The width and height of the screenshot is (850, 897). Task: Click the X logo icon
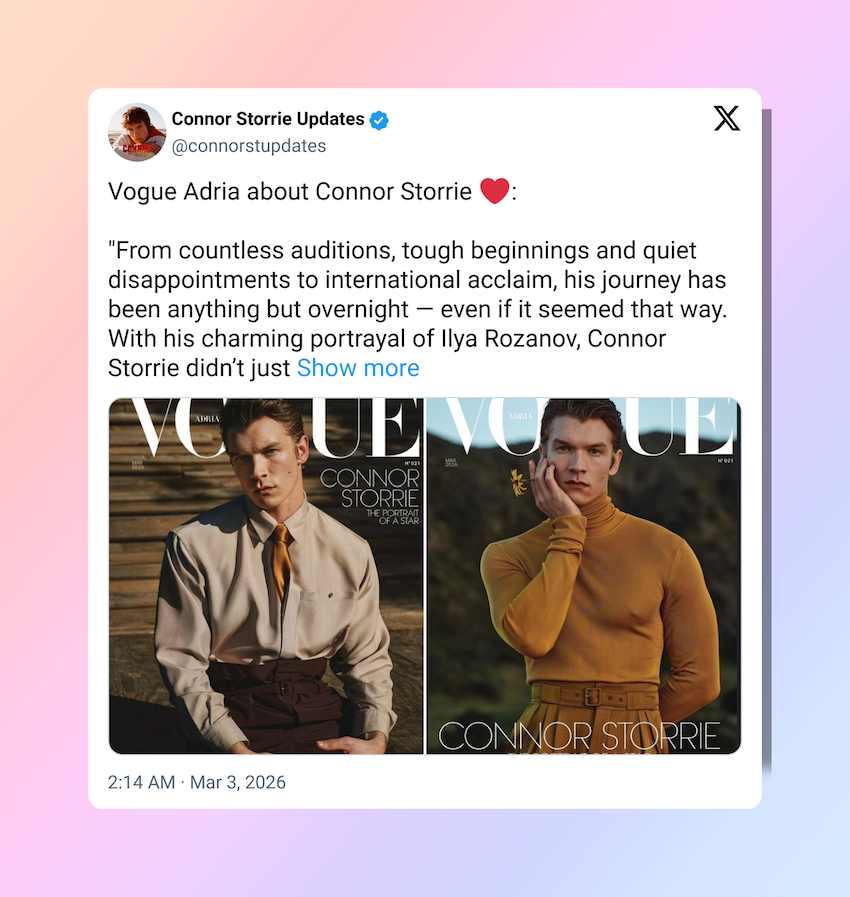(726, 118)
